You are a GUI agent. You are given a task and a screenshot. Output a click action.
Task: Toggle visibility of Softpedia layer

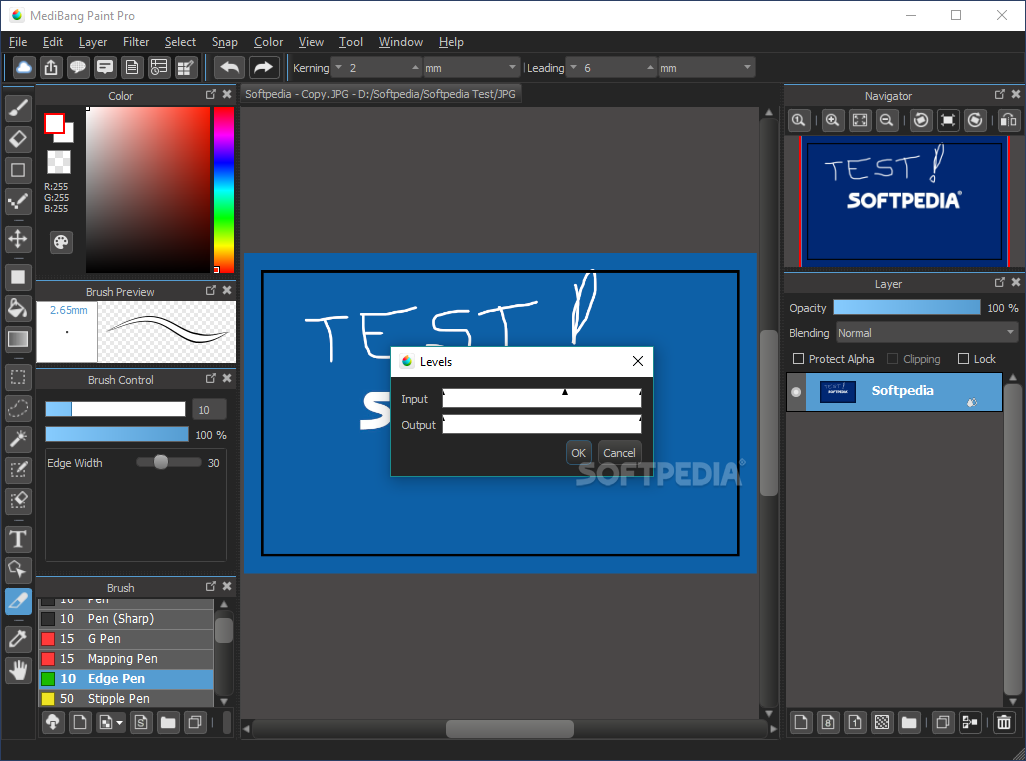(796, 392)
